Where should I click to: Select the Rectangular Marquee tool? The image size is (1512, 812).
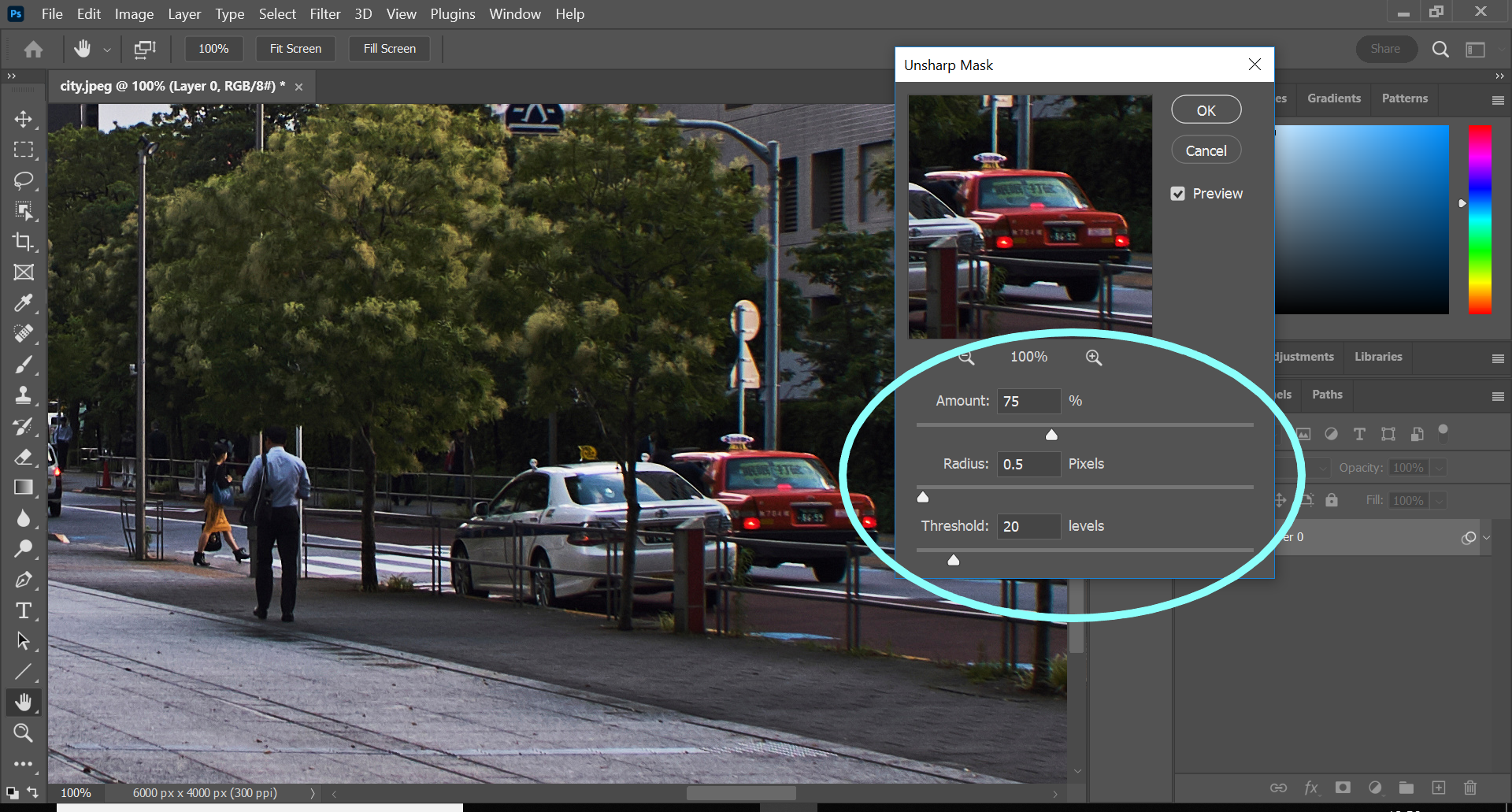point(24,150)
